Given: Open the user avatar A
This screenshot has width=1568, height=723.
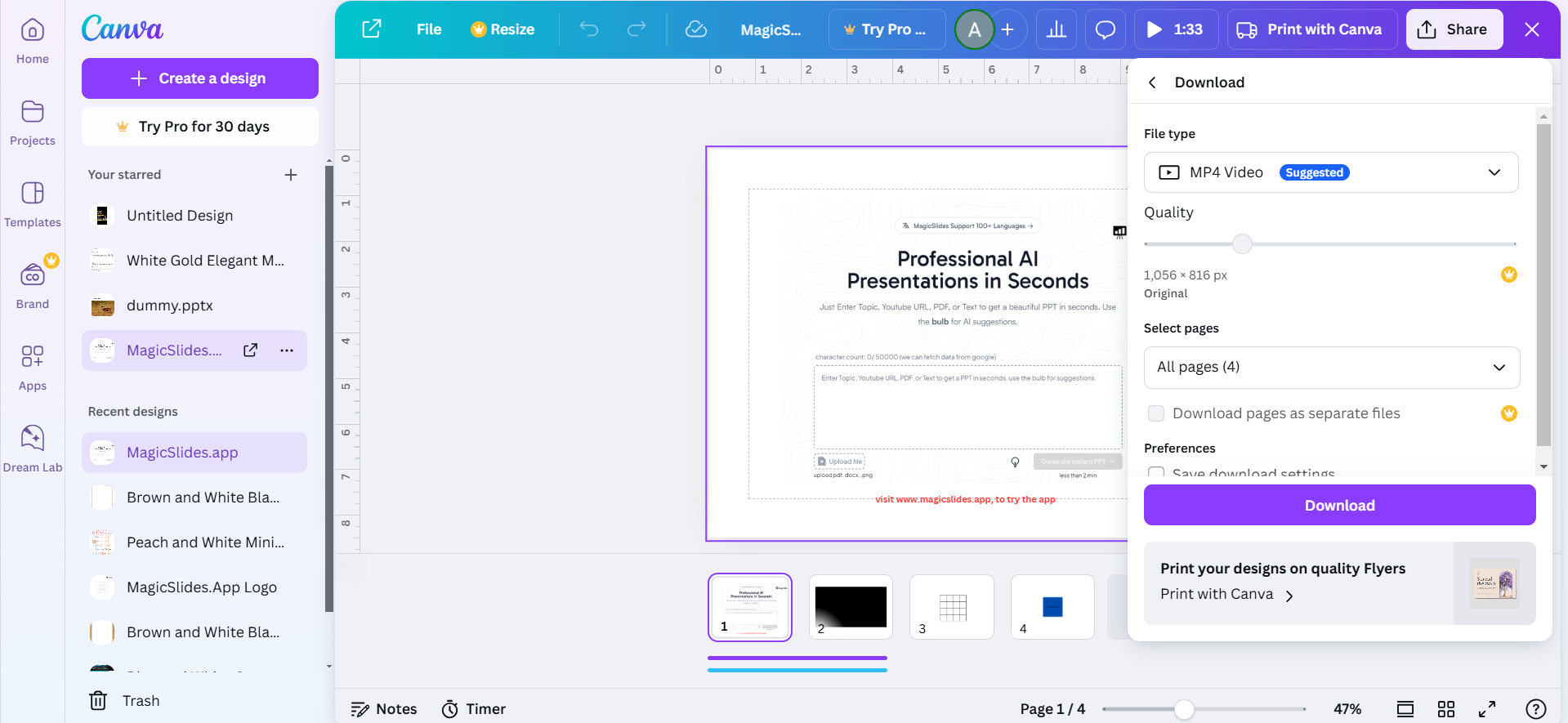Looking at the screenshot, I should (x=974, y=29).
